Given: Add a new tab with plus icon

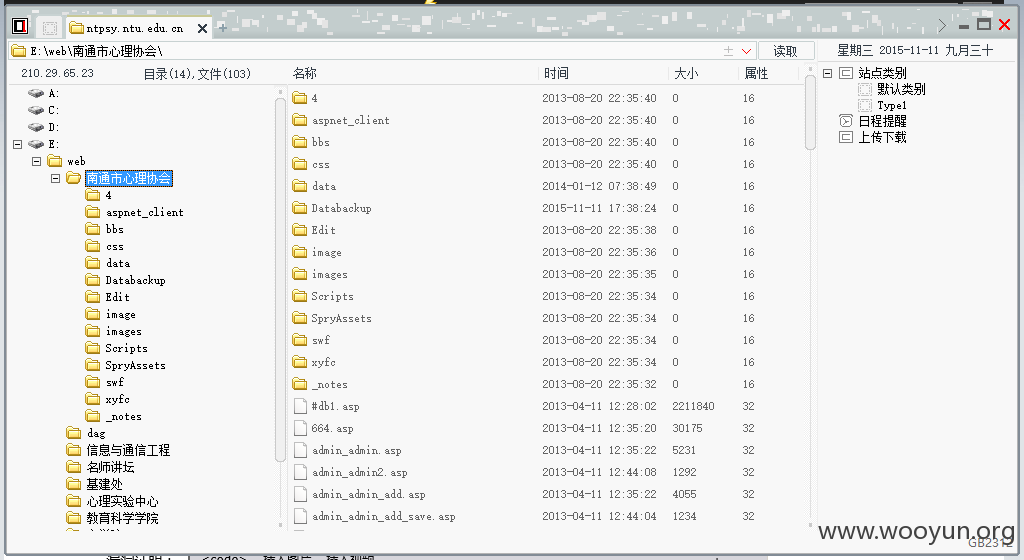Looking at the screenshot, I should coord(223,28).
